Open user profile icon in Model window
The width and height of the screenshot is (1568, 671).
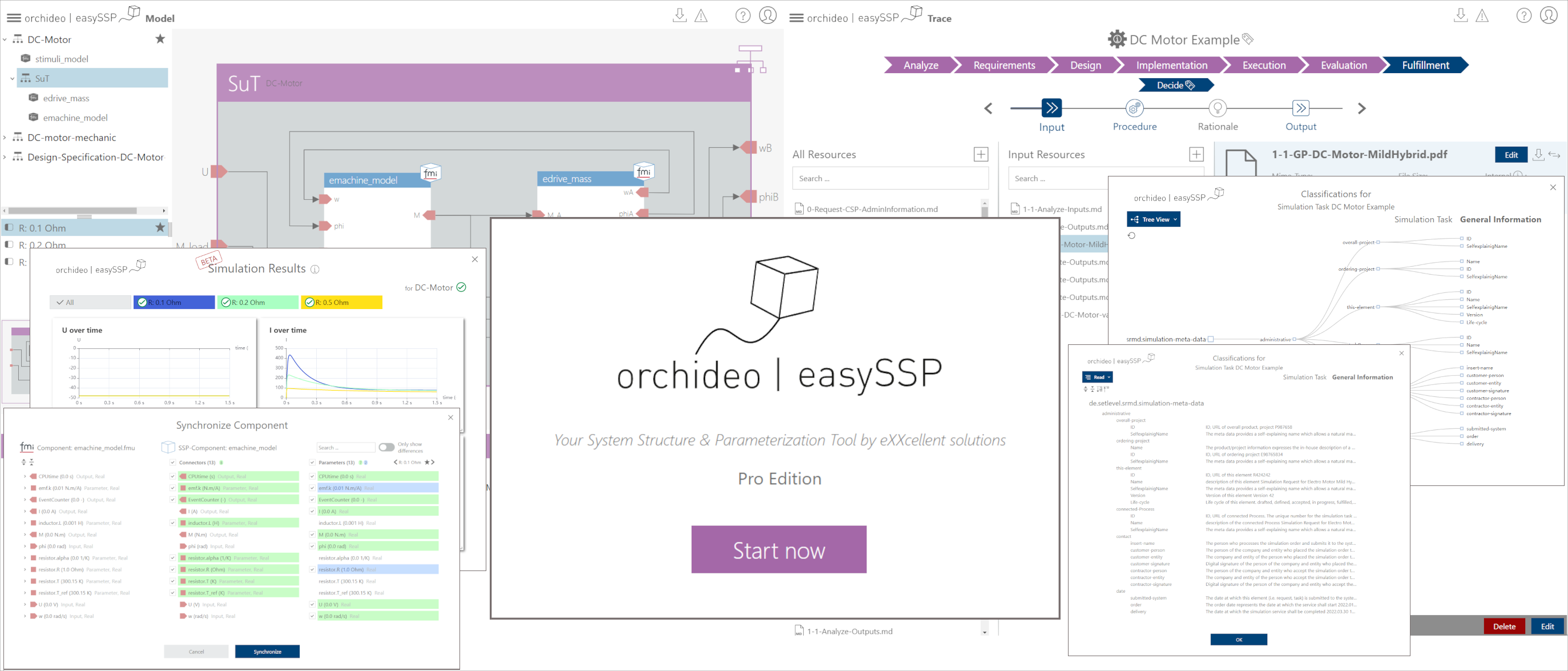point(768,16)
